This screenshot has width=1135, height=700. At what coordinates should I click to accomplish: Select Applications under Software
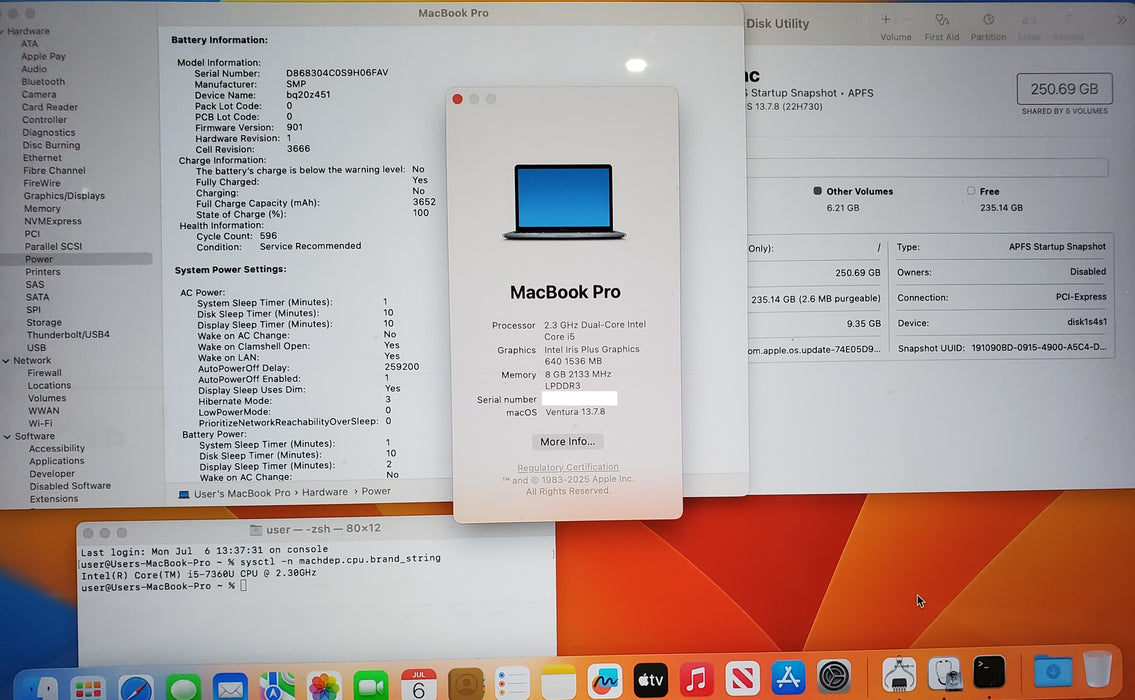(56, 461)
